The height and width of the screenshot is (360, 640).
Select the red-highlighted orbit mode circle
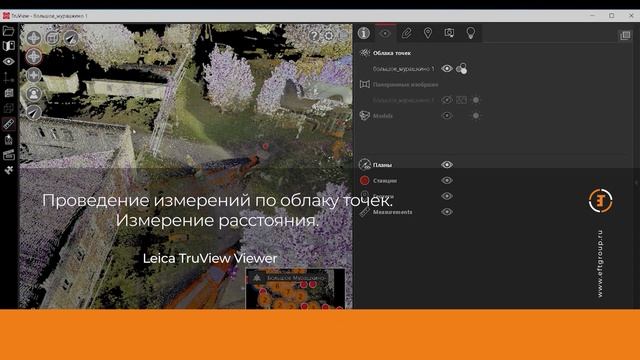point(33,56)
